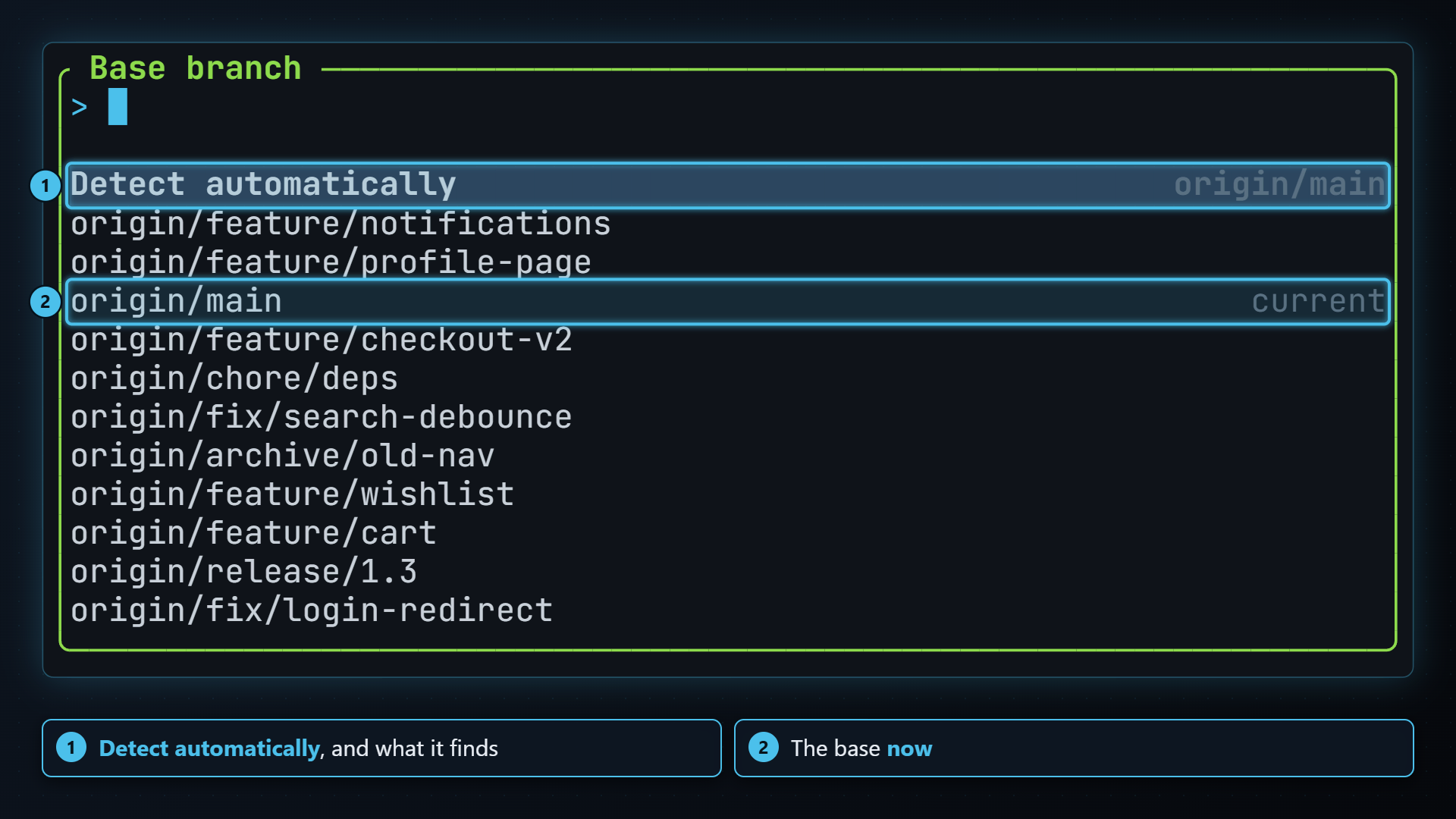Click the > prompt symbol in search
This screenshot has width=1456, height=819.
(x=80, y=107)
